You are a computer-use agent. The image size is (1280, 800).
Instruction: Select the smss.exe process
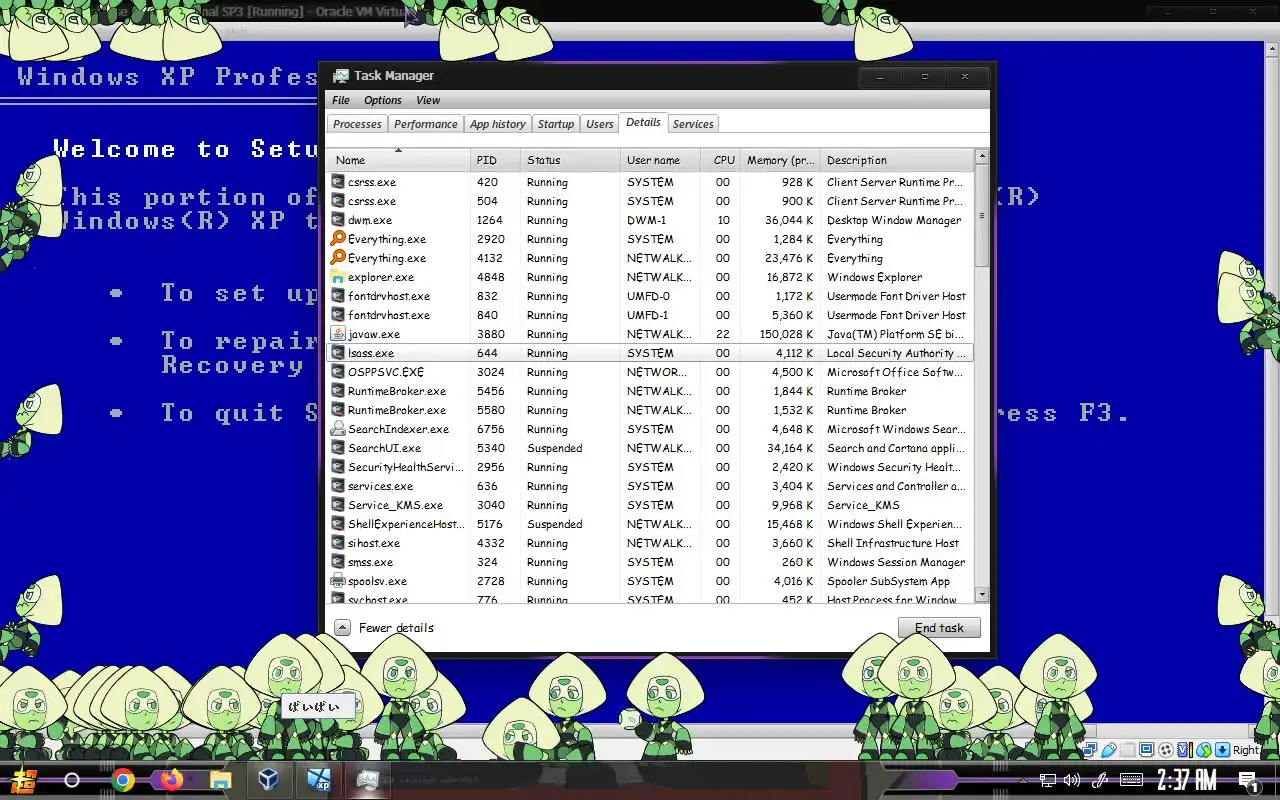point(650,562)
